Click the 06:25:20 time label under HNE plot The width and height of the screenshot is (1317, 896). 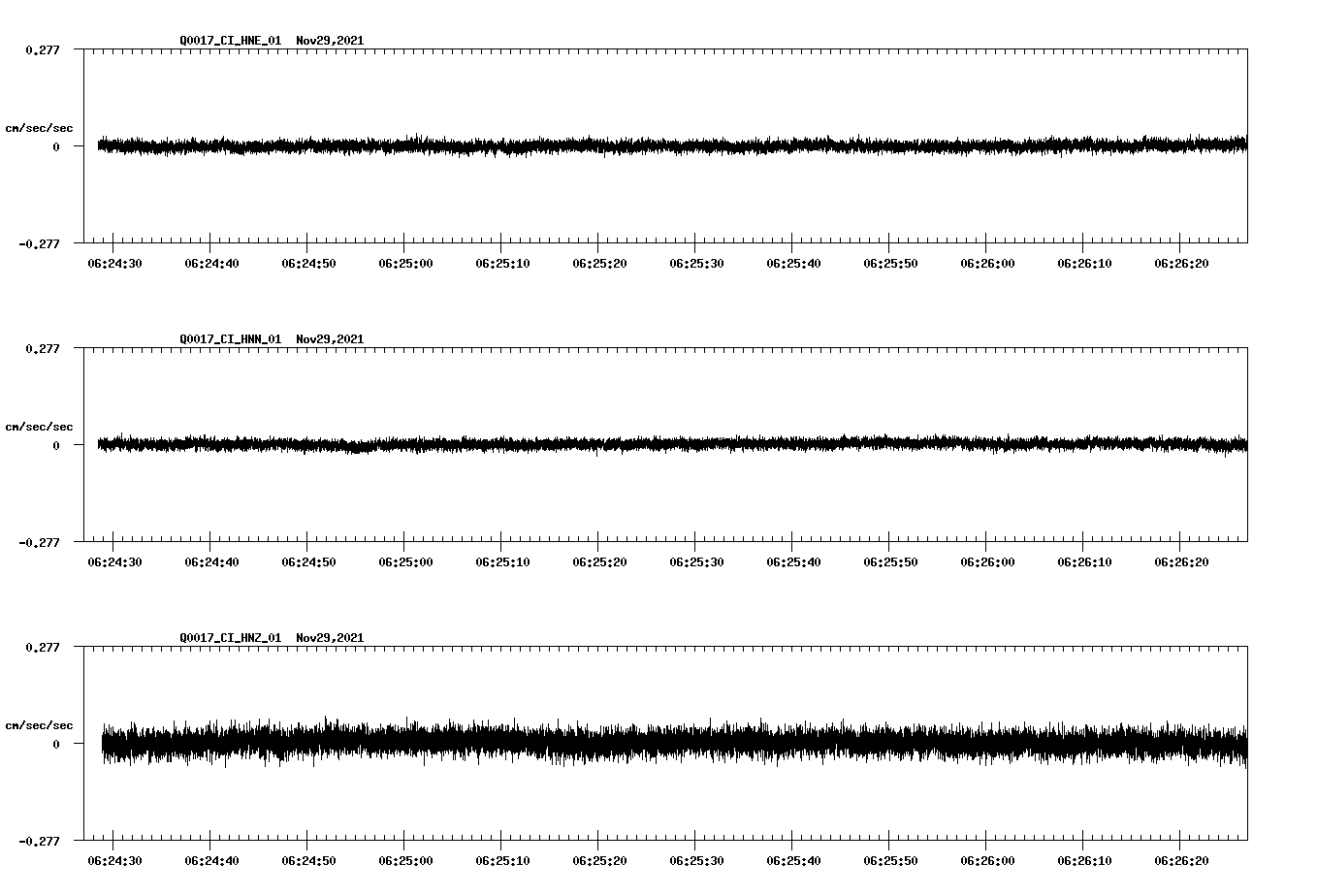599,263
